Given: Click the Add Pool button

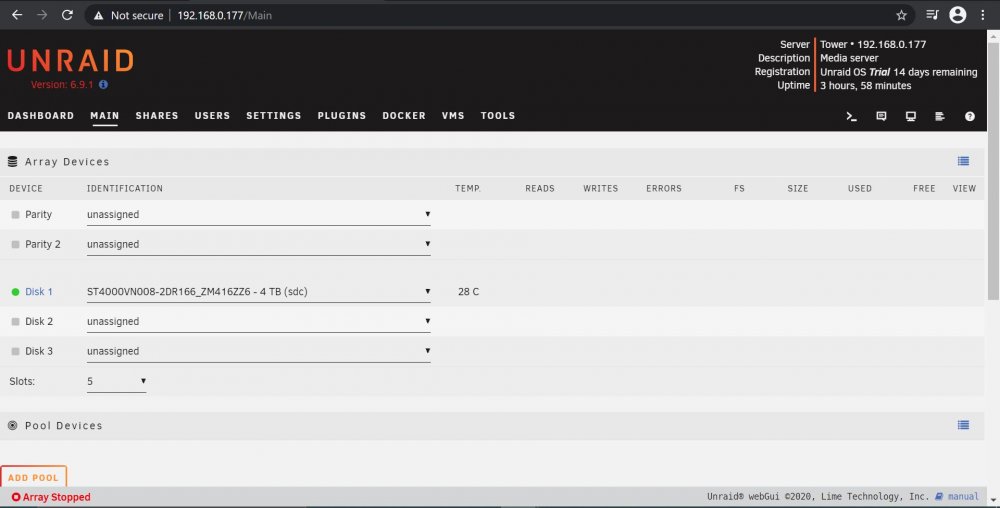Looking at the screenshot, I should tap(33, 477).
